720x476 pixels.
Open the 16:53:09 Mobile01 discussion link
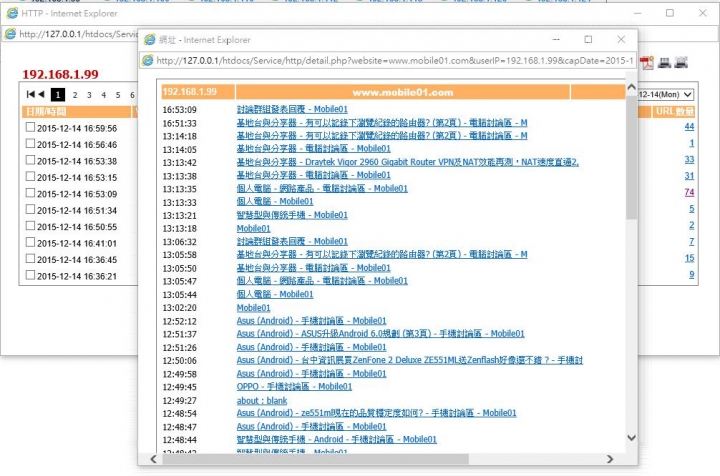coord(292,109)
